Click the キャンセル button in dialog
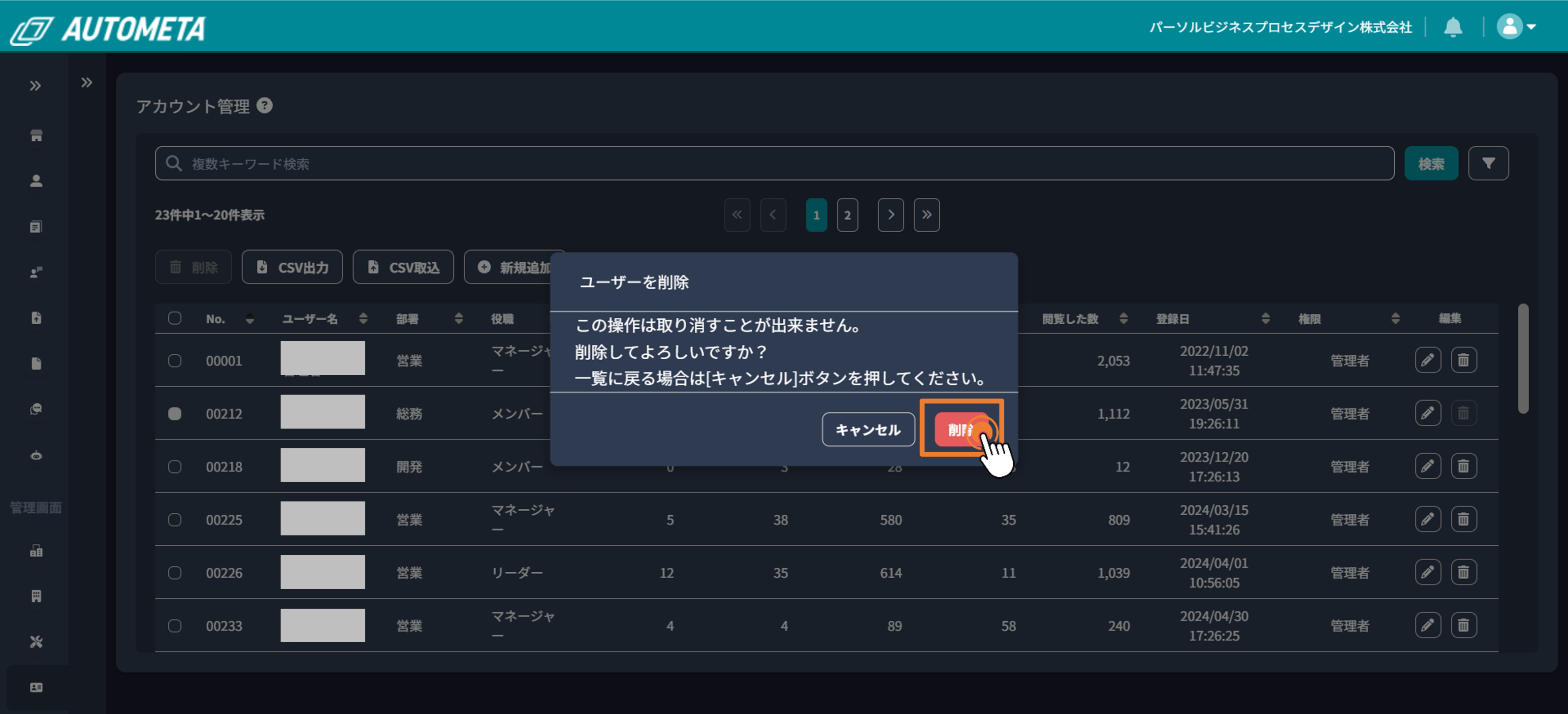The height and width of the screenshot is (714, 1568). tap(867, 430)
